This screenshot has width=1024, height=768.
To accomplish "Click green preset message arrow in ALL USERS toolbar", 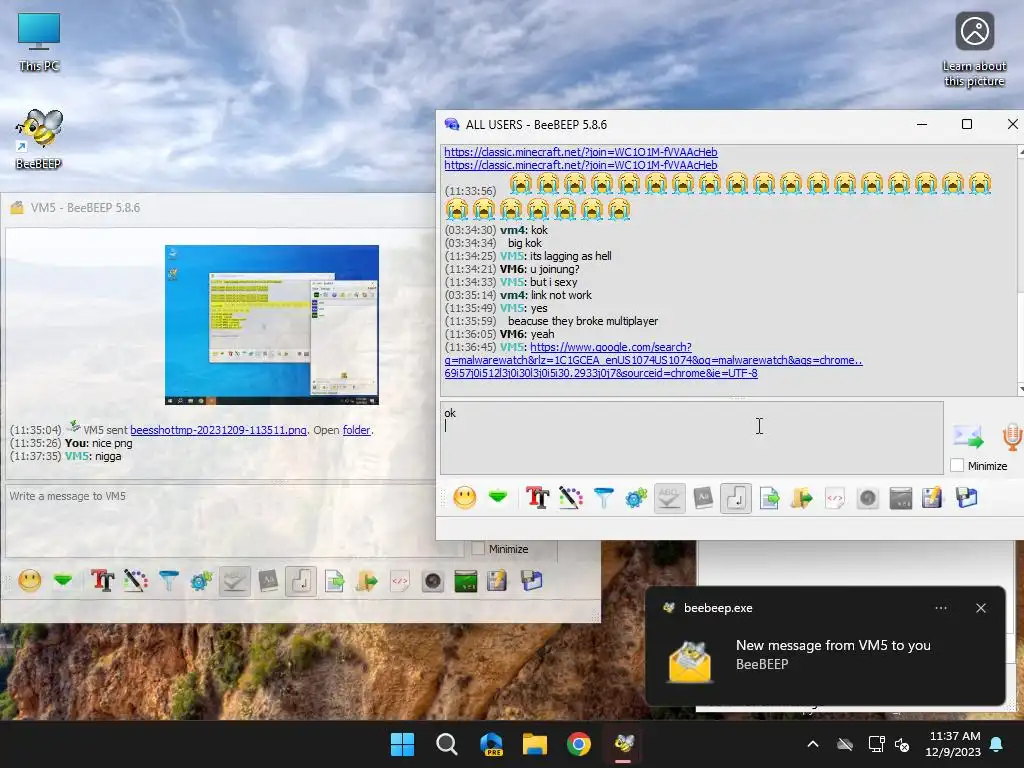I will (498, 498).
